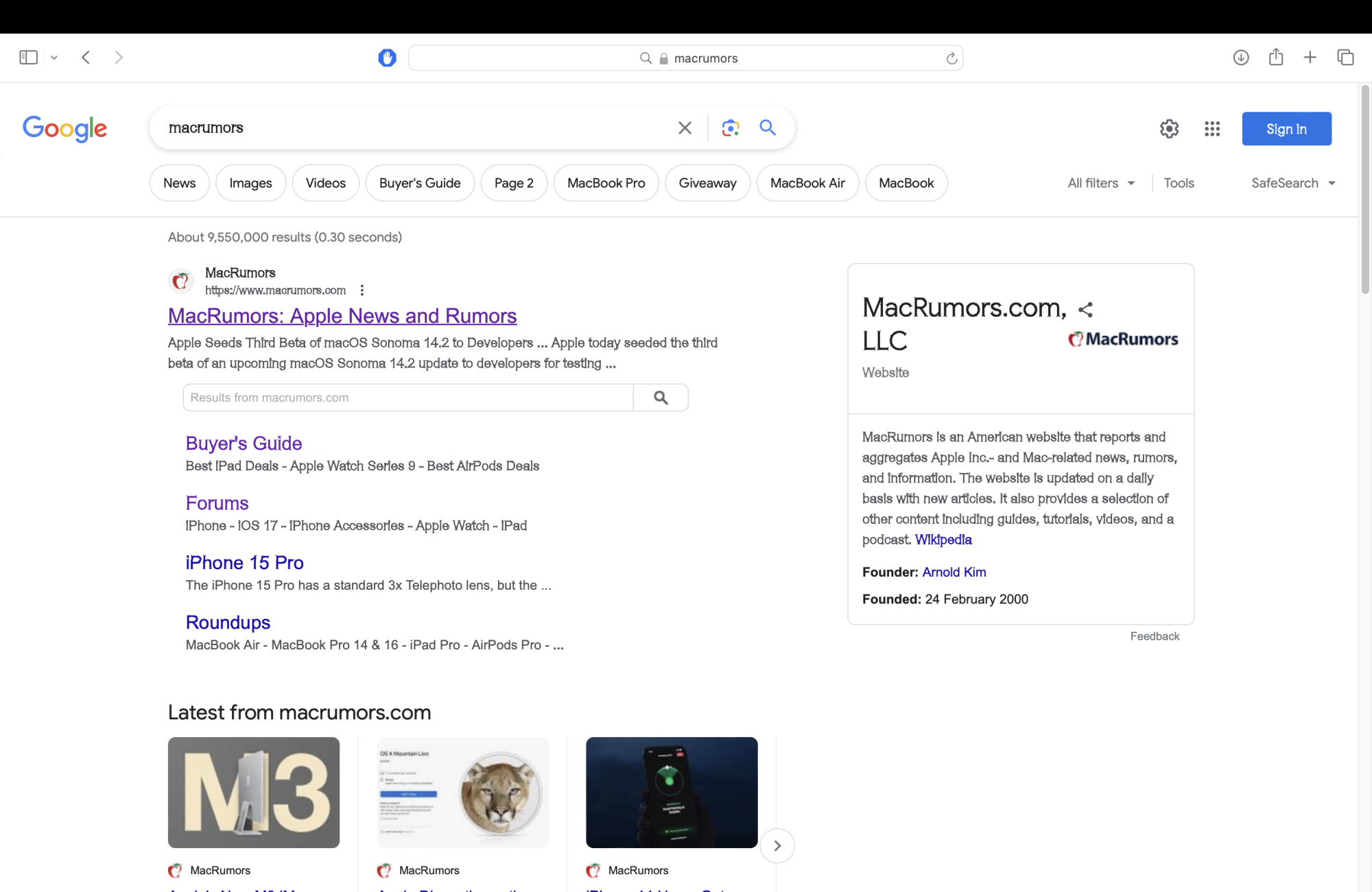Image resolution: width=1372 pixels, height=892 pixels.
Task: Share the MacRumors.com knowledge panel
Action: (1085, 309)
